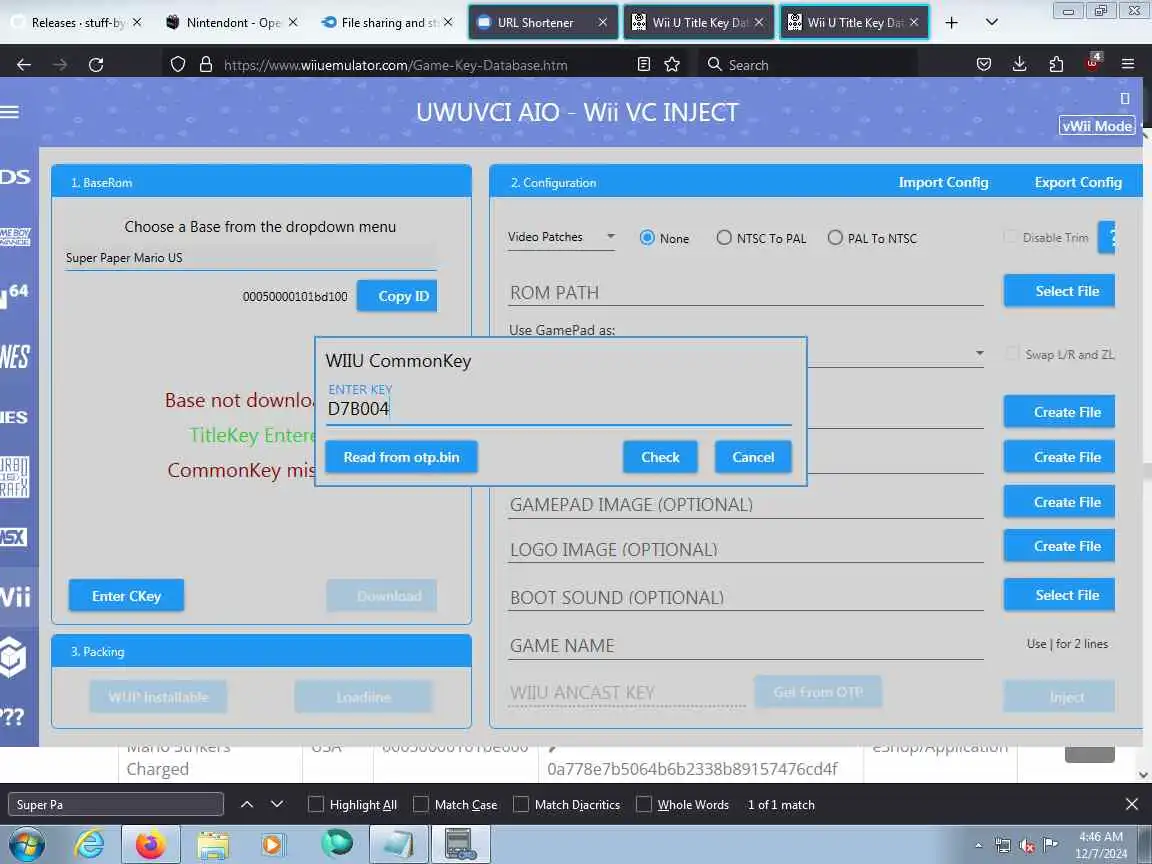Image resolution: width=1152 pixels, height=864 pixels.
Task: Select the Game Boy Advance console icon
Action: (x=15, y=237)
